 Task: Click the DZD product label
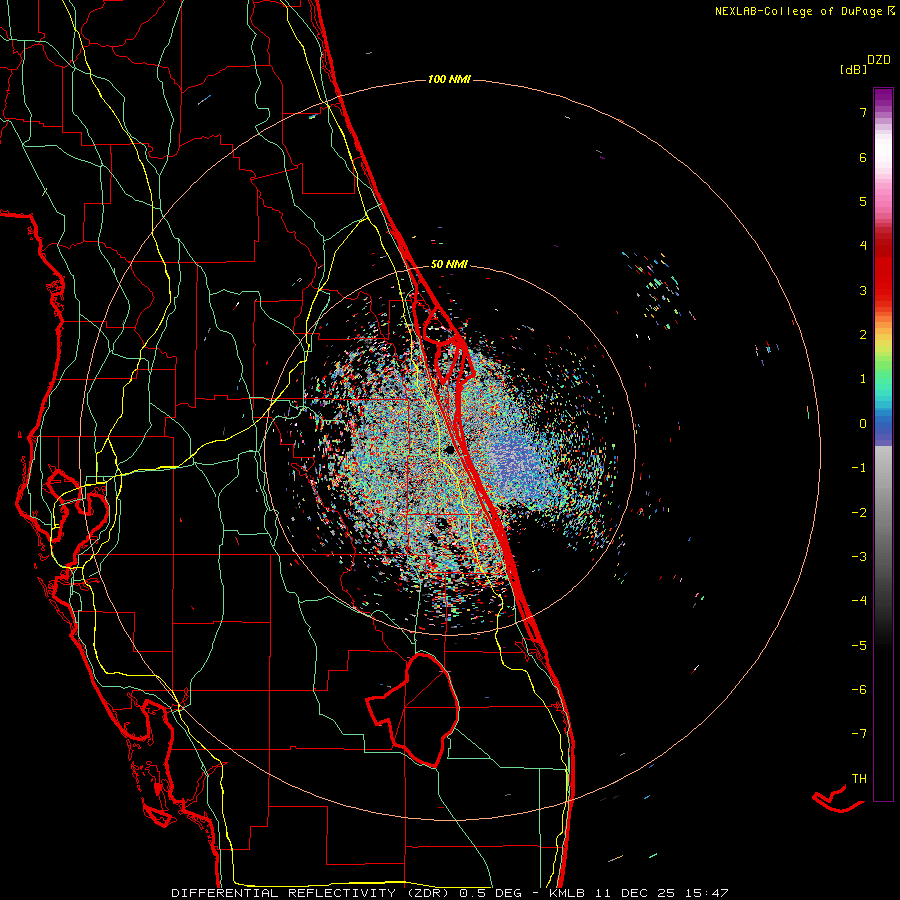pyautogui.click(x=879, y=60)
